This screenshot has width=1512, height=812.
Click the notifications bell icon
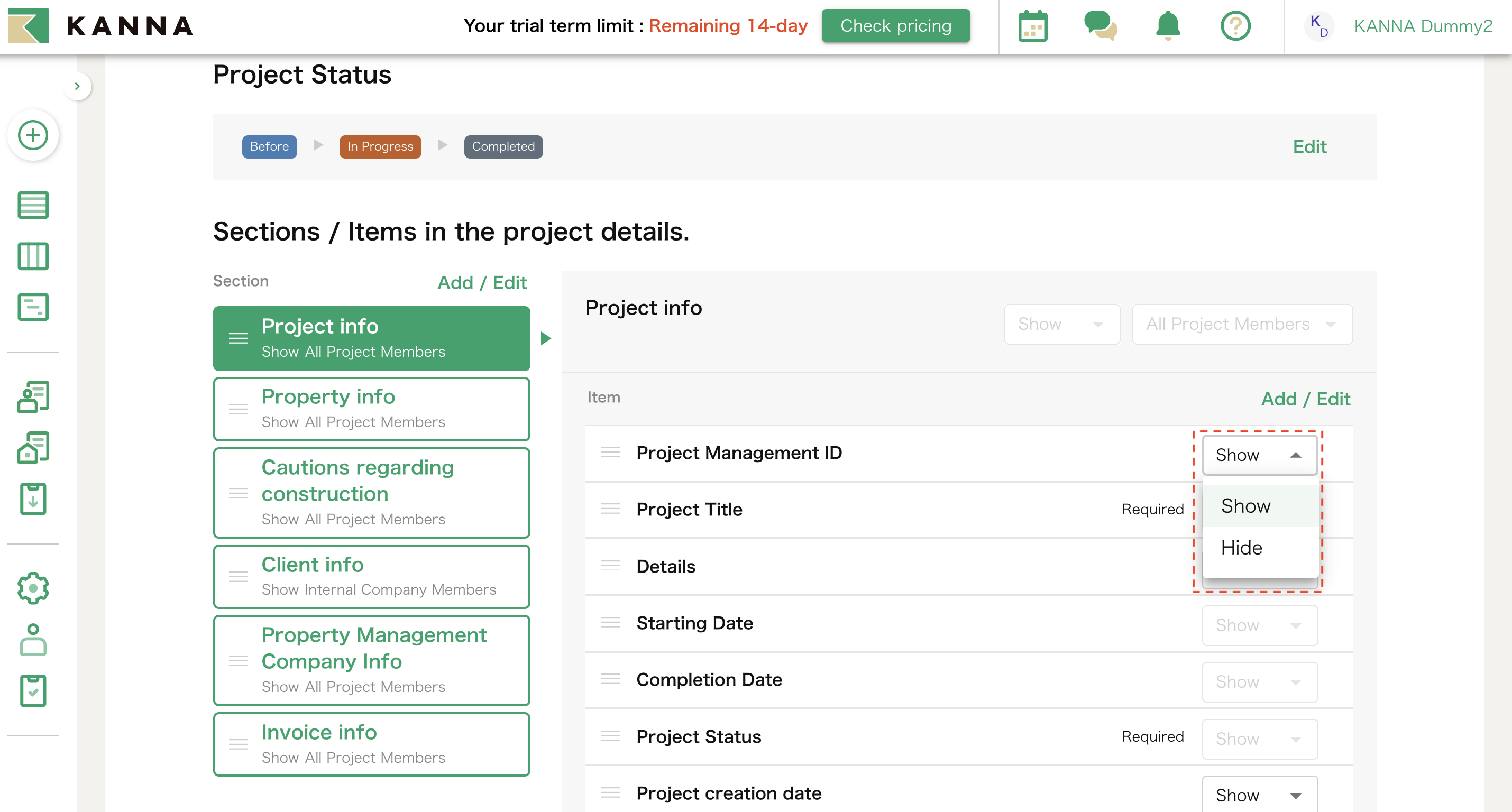click(x=1168, y=26)
